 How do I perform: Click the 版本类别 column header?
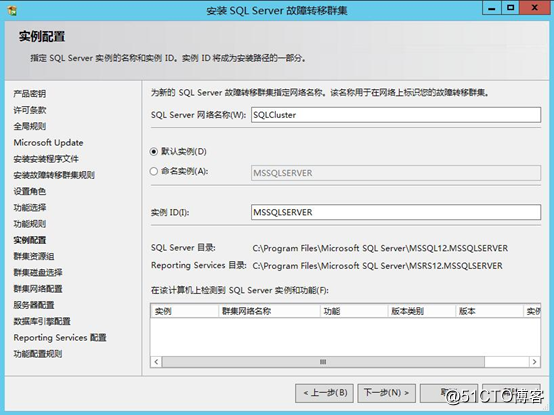click(x=422, y=311)
